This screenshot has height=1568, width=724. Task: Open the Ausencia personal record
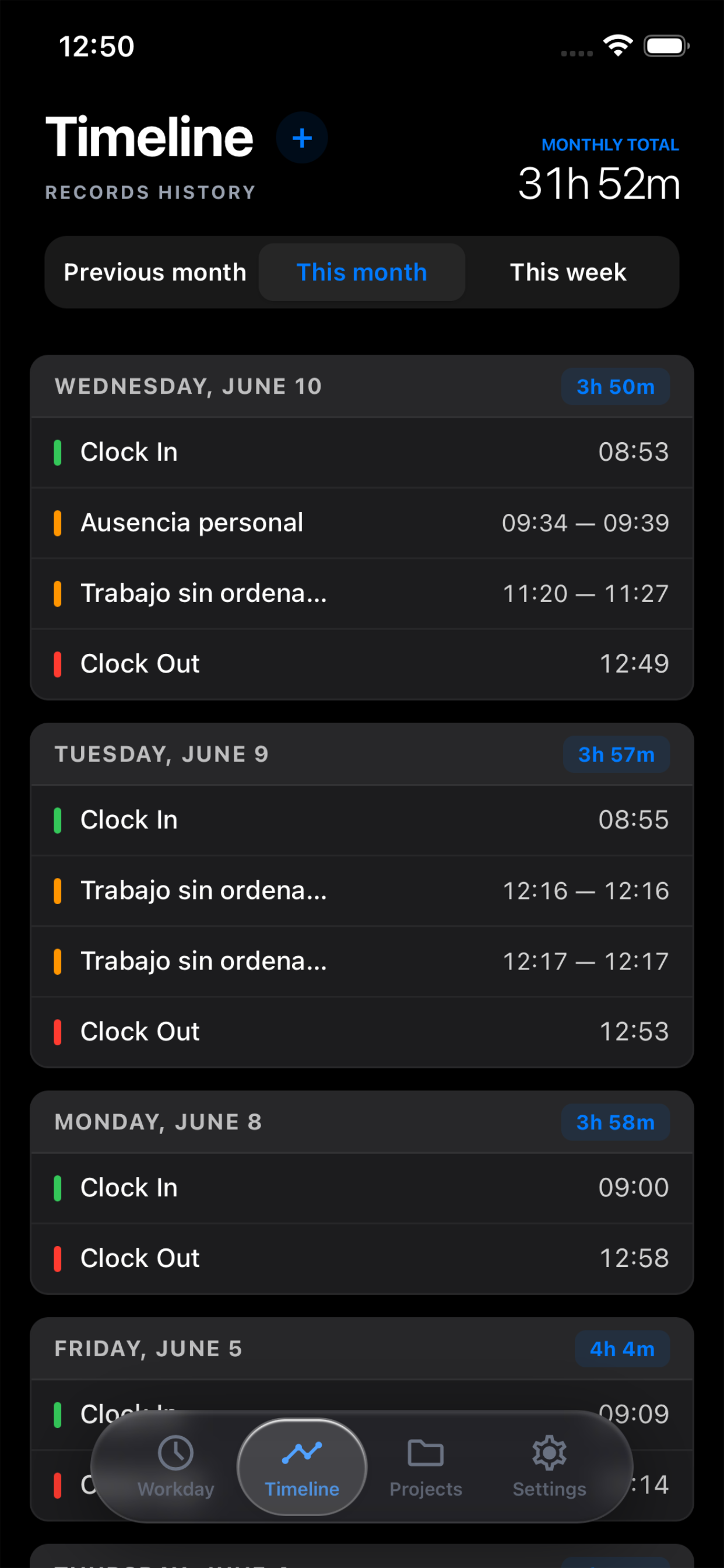click(x=362, y=523)
